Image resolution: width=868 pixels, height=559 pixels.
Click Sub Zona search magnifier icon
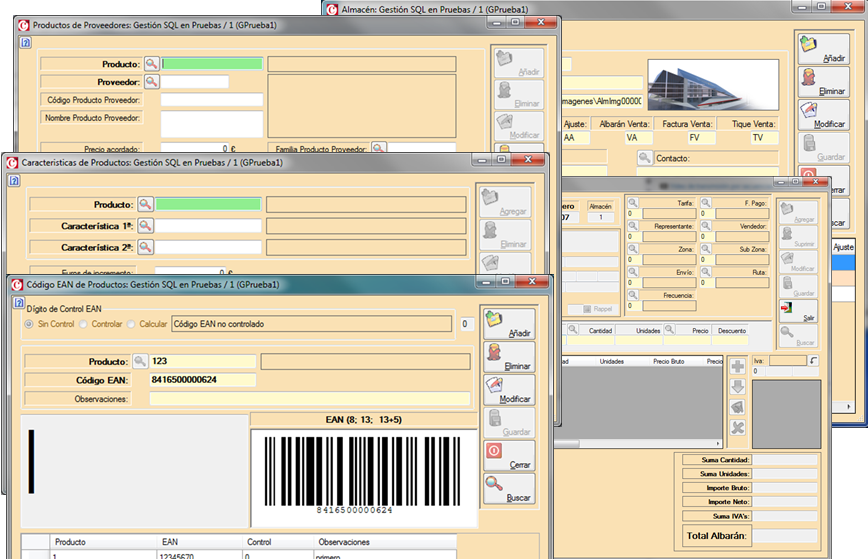pyautogui.click(x=706, y=249)
